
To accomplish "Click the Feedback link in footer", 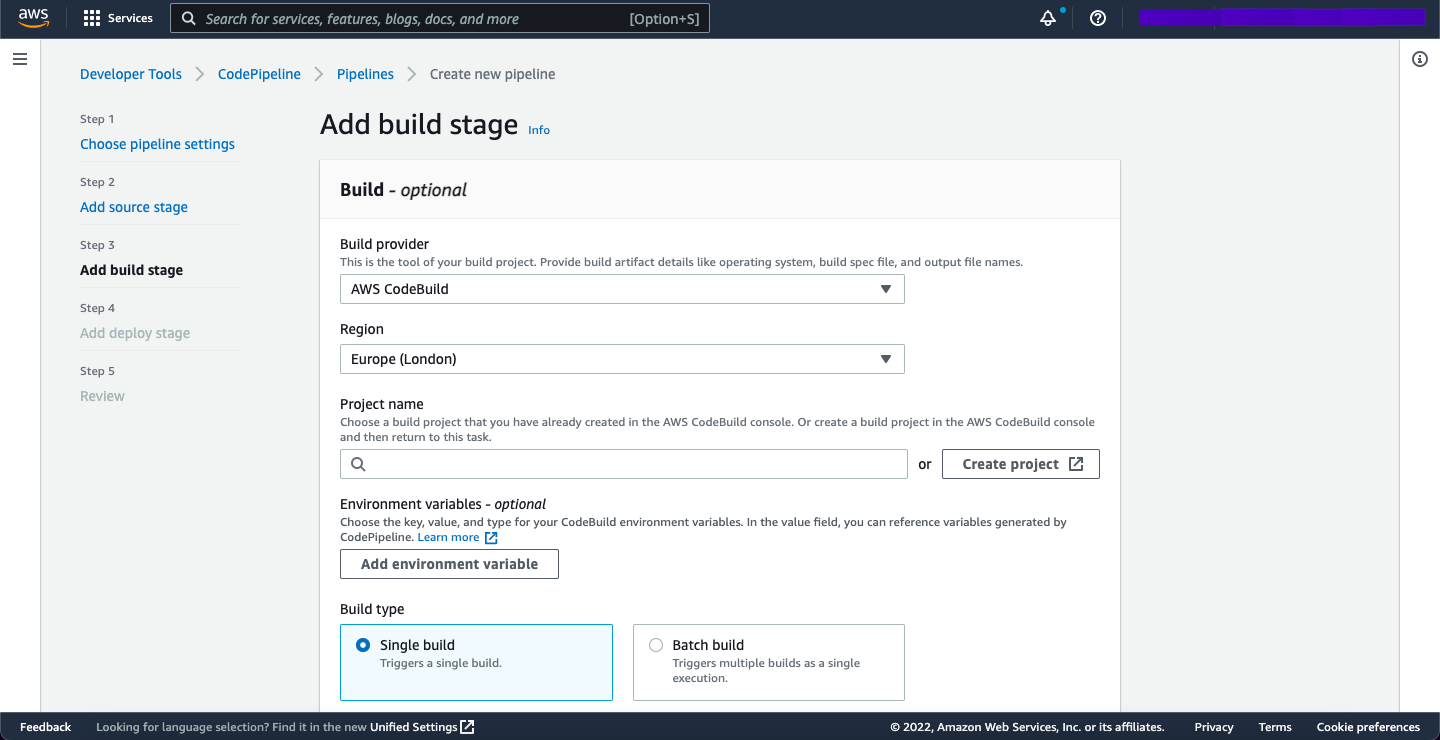I will (x=45, y=727).
